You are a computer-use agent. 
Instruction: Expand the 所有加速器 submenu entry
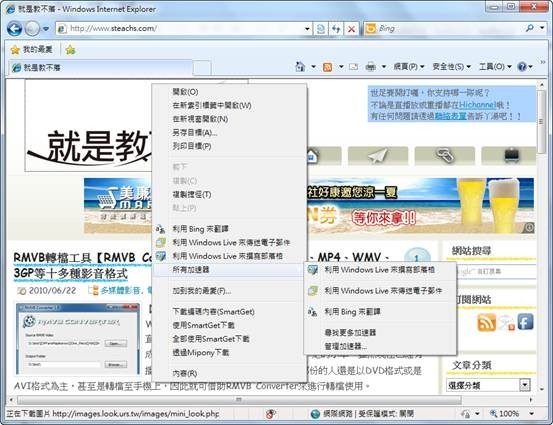pyautogui.click(x=229, y=270)
